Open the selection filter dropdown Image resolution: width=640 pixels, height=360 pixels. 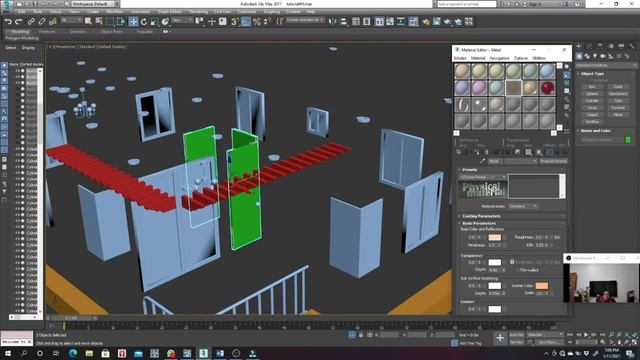71,20
